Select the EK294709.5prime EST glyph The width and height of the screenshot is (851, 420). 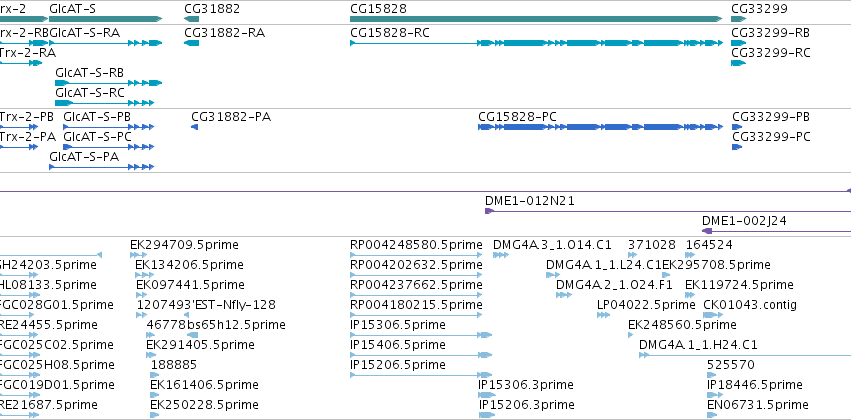138,255
